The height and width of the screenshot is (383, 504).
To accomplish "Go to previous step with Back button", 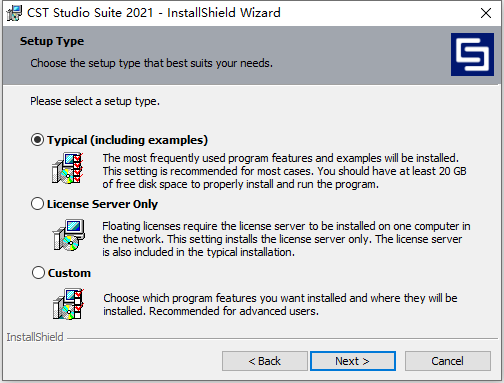I will point(265,361).
